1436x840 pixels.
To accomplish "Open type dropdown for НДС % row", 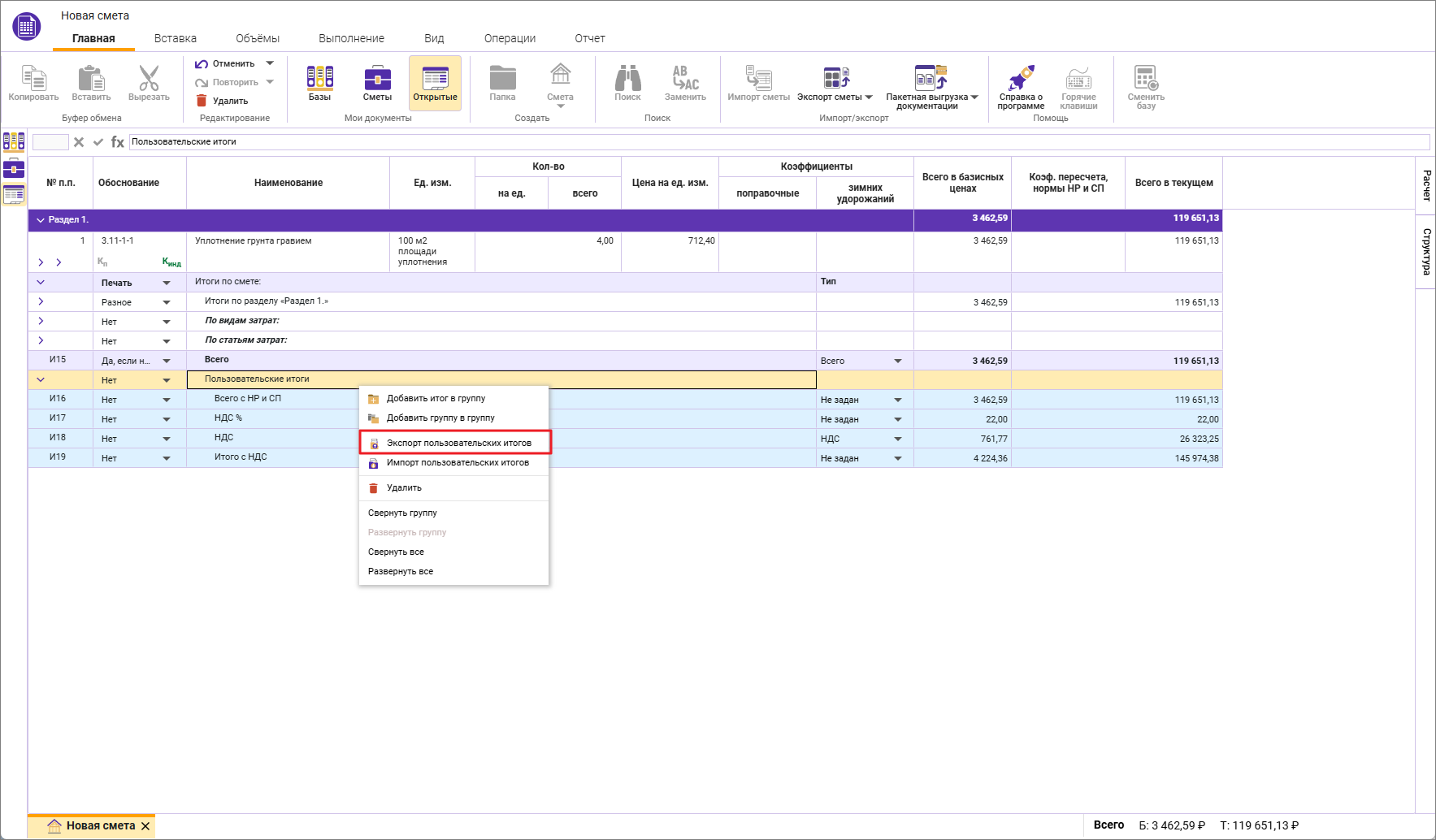I will point(898,419).
